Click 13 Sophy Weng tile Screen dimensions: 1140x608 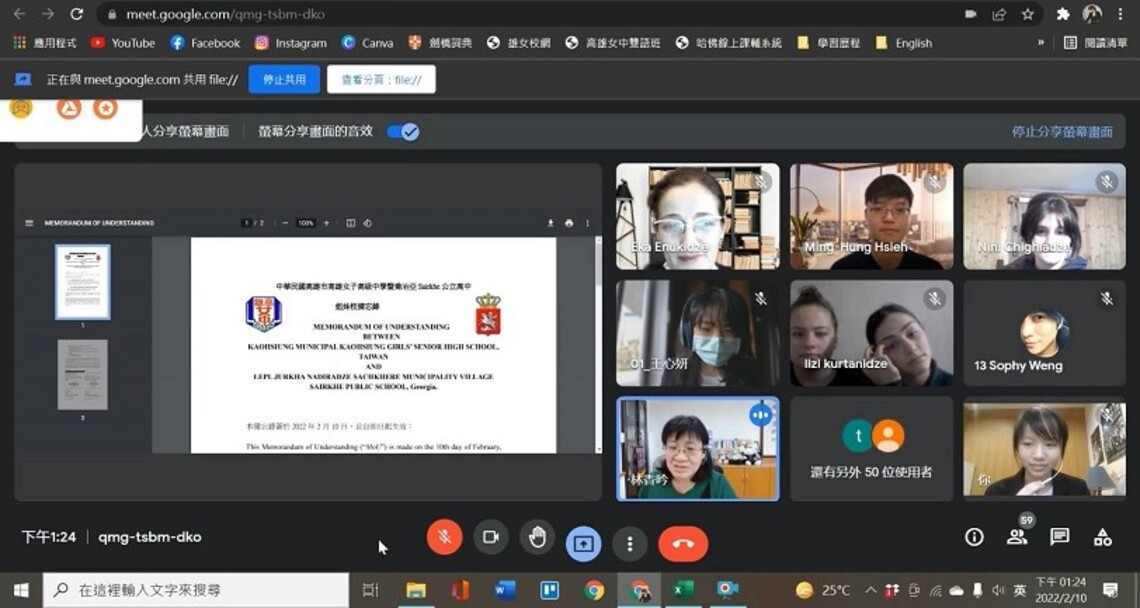point(1045,333)
